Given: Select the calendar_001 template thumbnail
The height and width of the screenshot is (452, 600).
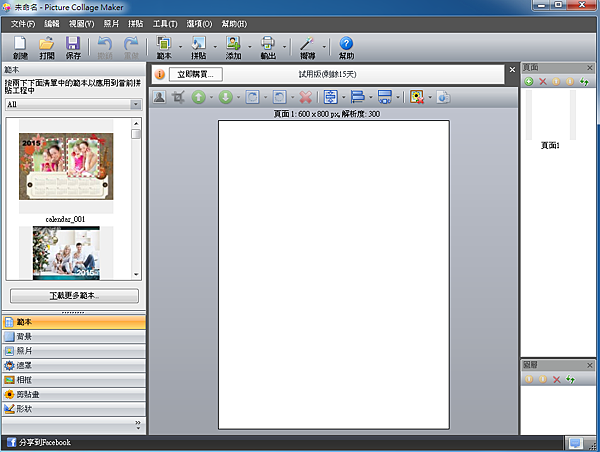Looking at the screenshot, I should pos(66,167).
